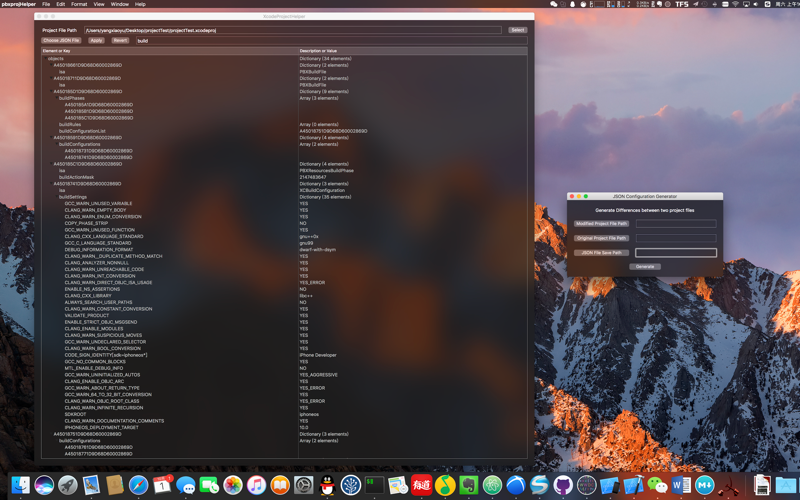Screen dimensions: 800x500
Task: Launch Xcode from the dock
Action: tap(634, 485)
